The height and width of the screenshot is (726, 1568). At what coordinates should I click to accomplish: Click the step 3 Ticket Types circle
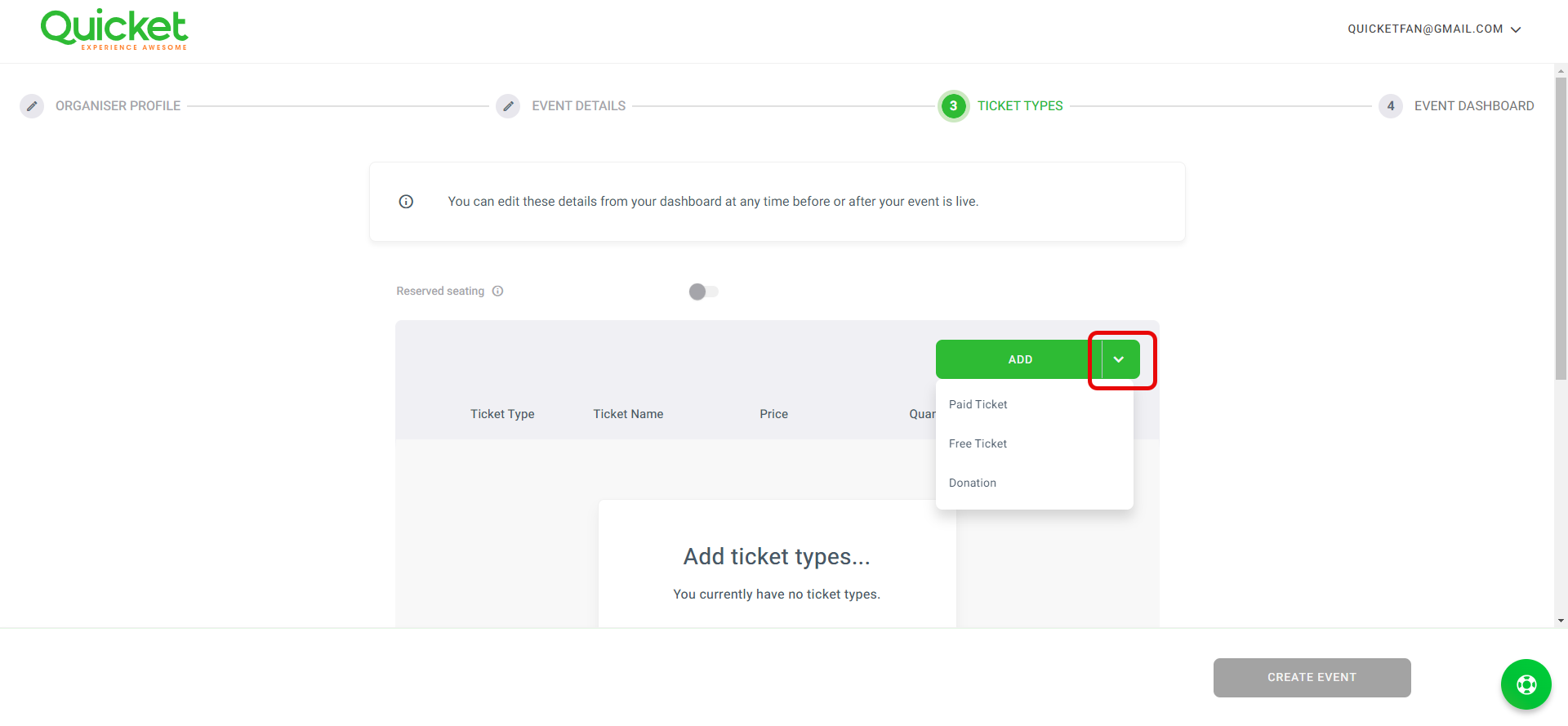tap(953, 106)
